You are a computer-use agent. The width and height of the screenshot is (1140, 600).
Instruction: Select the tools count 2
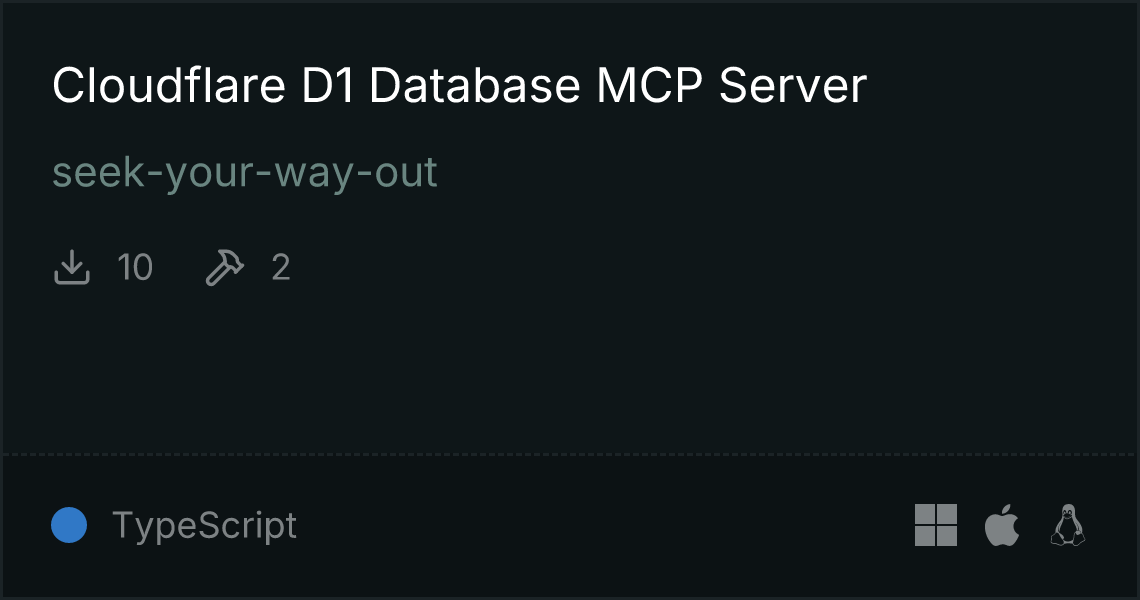click(x=281, y=267)
